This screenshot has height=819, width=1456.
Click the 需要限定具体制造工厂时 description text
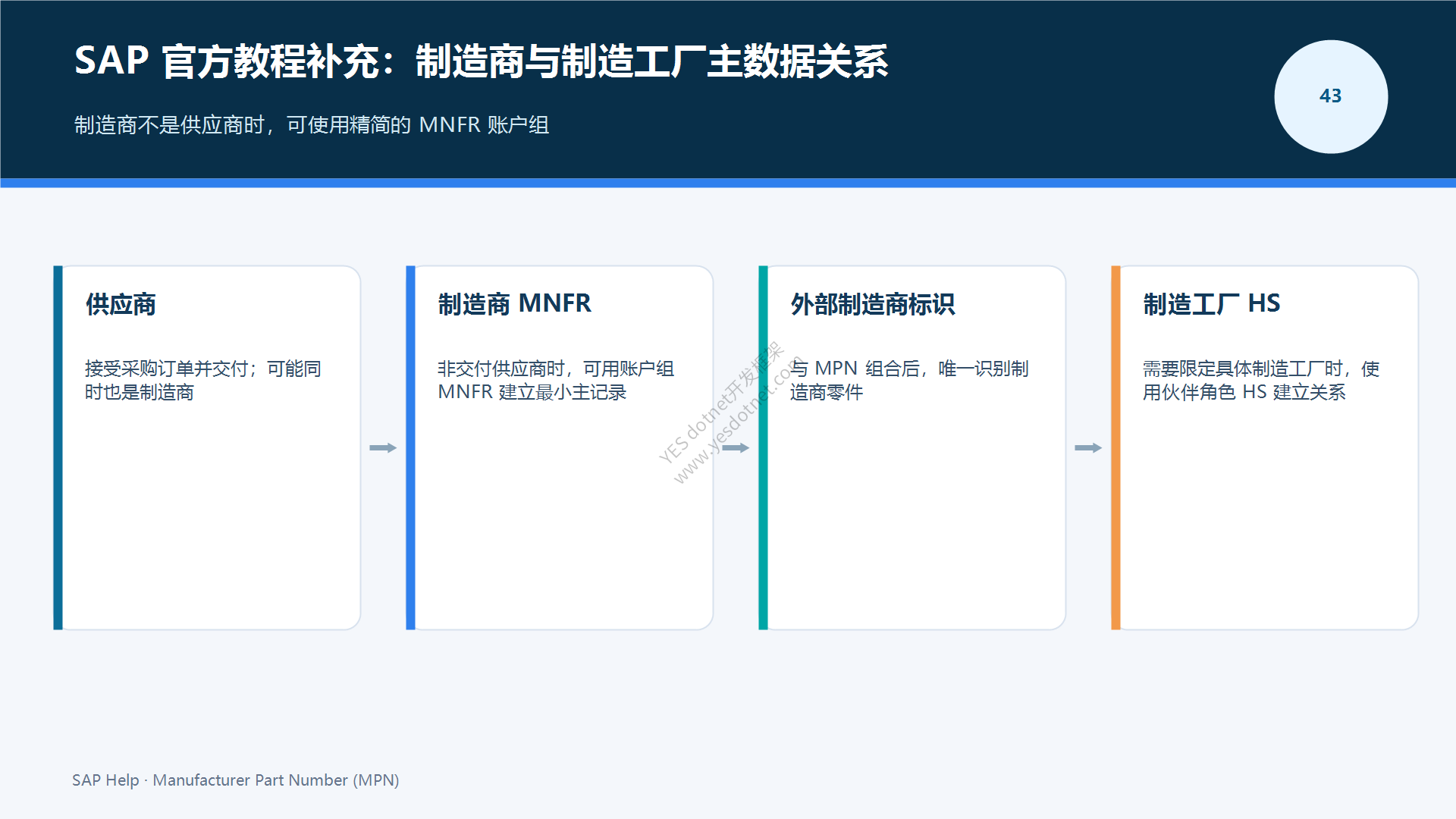click(x=1260, y=381)
